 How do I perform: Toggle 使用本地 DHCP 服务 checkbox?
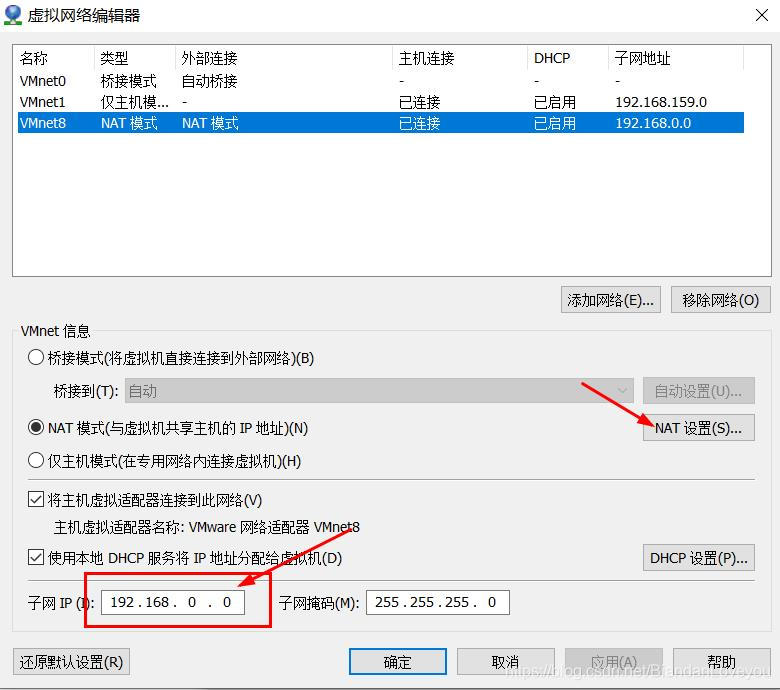pyautogui.click(x=36, y=557)
